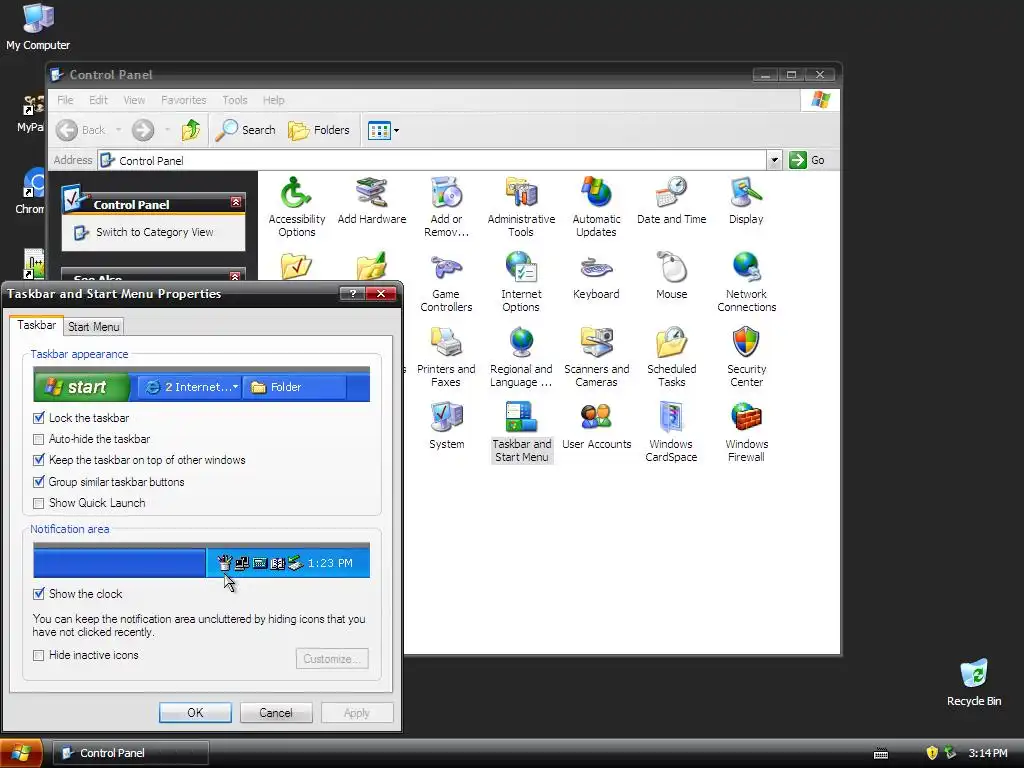Image resolution: width=1024 pixels, height=768 pixels.
Task: Click the Go button beside address bar
Action: (807, 160)
